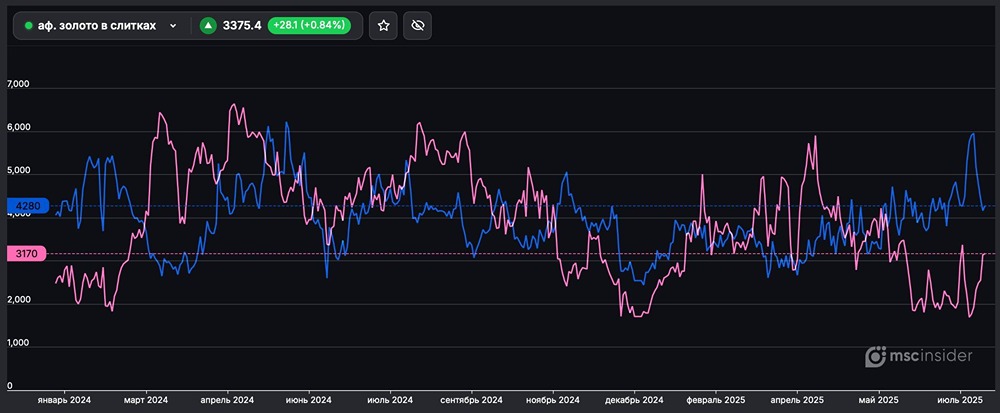Viewport: 1000px width, 413px height.
Task: Click сентябрь 2024 on the timeline
Action: (471, 400)
